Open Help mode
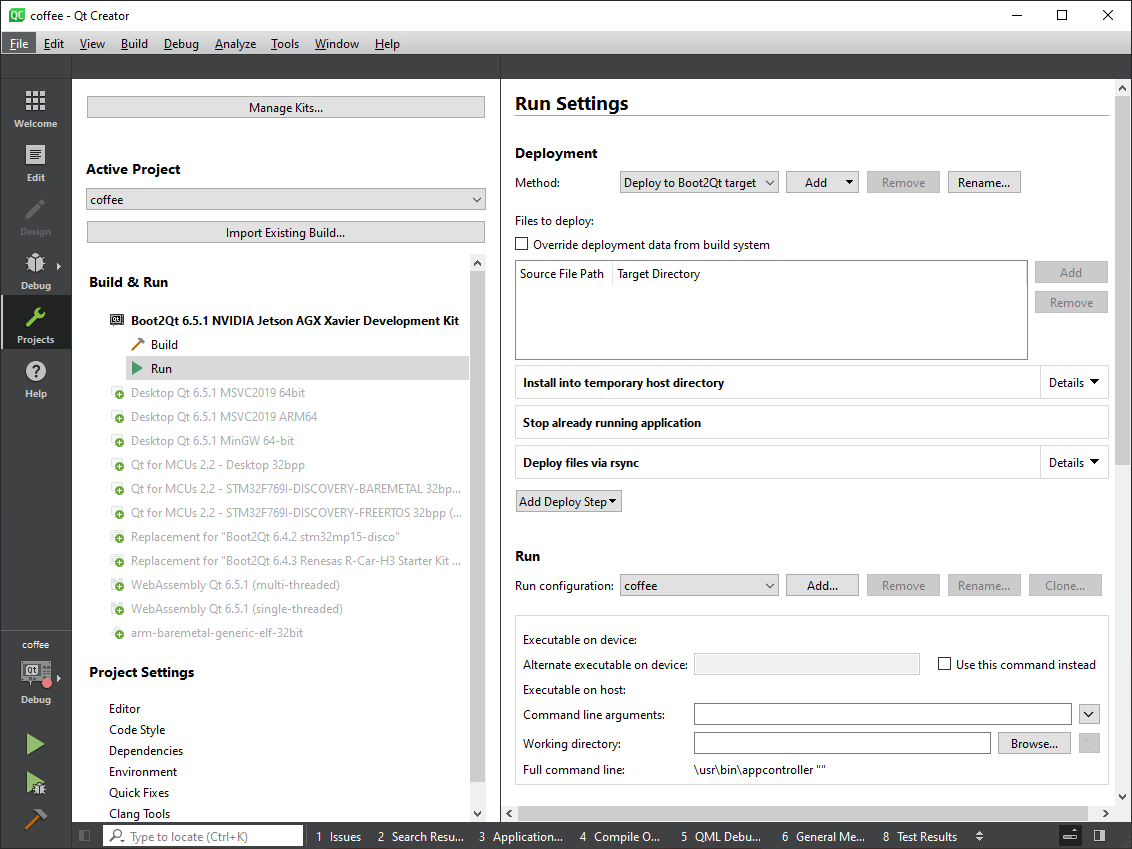 pyautogui.click(x=35, y=379)
